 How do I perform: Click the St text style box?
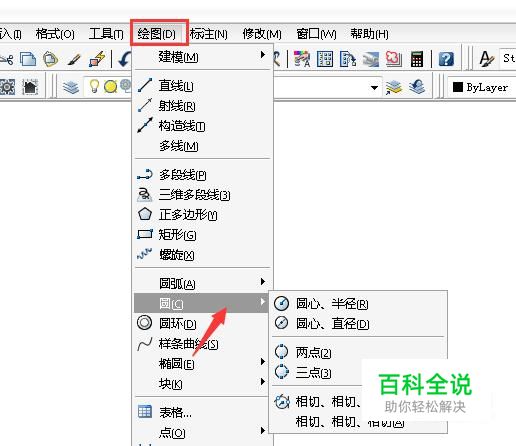(508, 58)
